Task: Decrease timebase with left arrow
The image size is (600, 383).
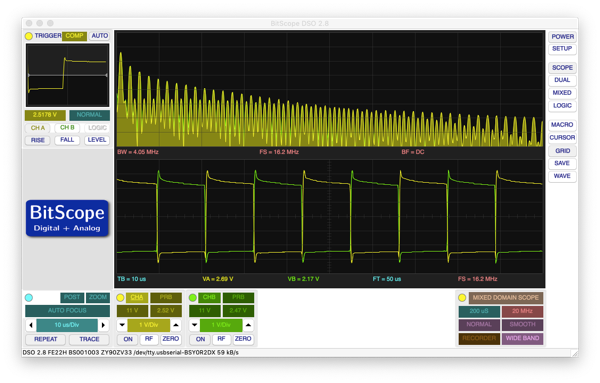Action: 31,325
